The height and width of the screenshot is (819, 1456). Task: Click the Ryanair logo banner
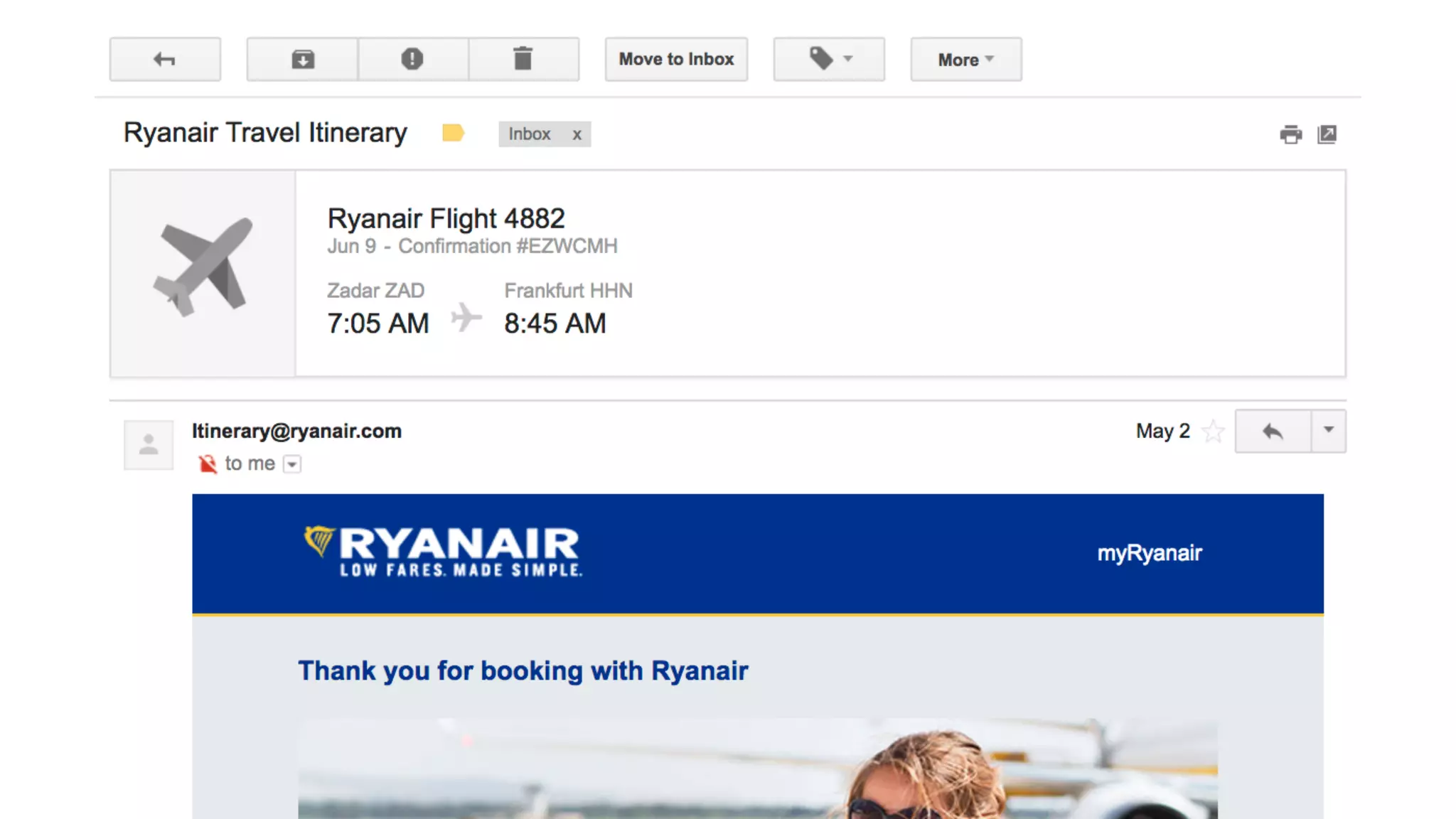(x=442, y=551)
